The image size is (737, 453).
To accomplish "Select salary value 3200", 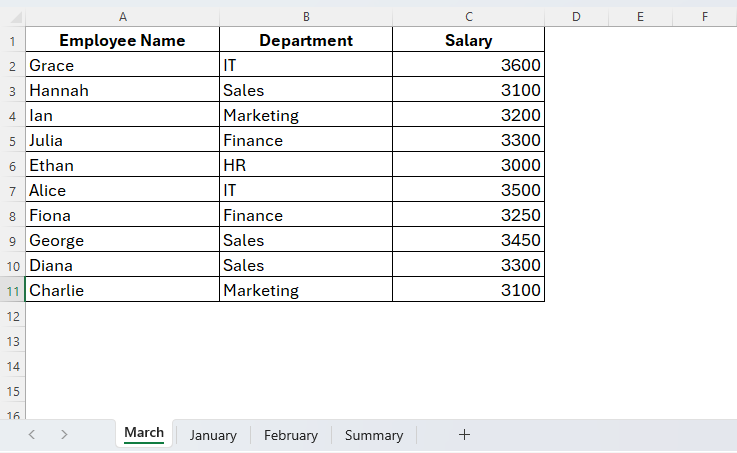I will point(469,115).
